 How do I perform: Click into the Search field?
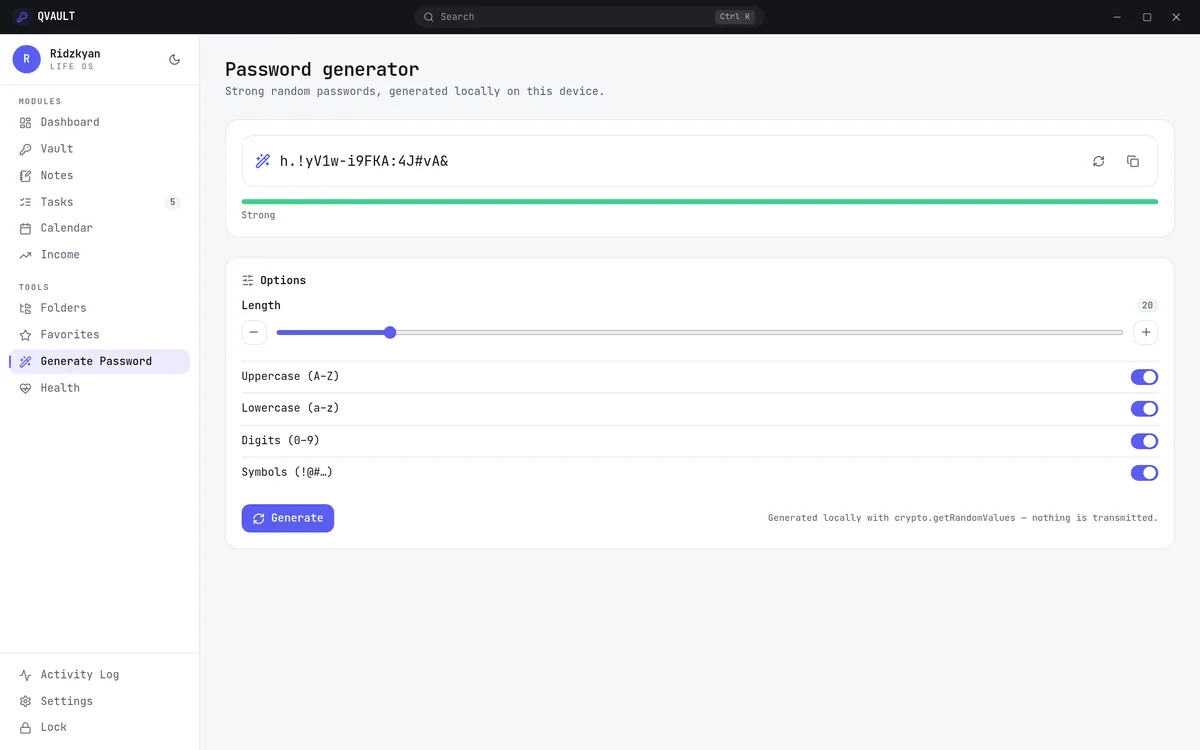click(x=589, y=17)
